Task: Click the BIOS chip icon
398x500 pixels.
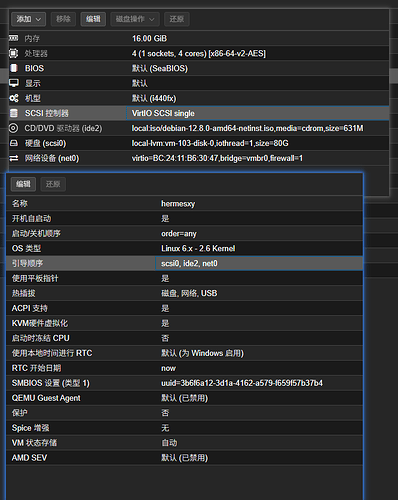Action: pos(14,68)
